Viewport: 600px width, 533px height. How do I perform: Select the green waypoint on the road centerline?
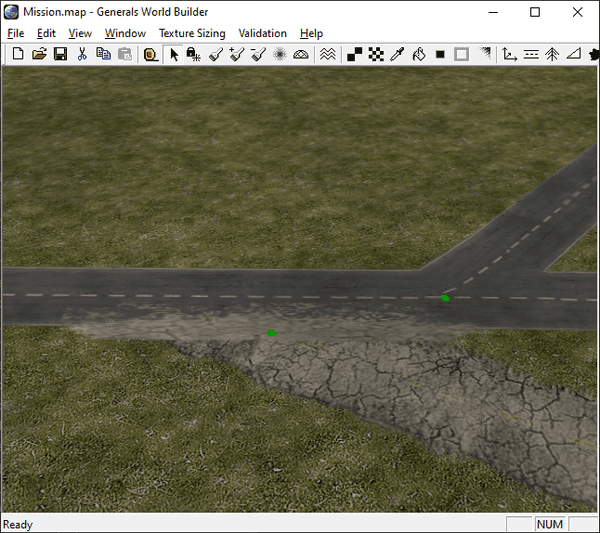[445, 298]
